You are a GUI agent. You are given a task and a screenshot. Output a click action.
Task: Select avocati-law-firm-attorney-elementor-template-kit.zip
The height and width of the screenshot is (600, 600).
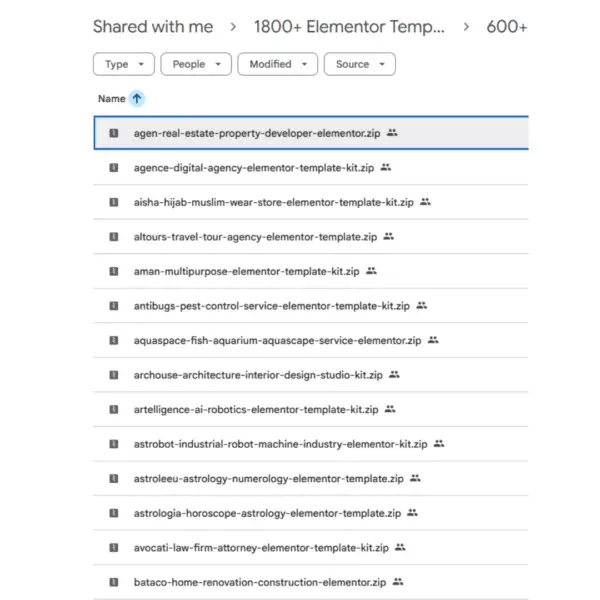(x=311, y=548)
